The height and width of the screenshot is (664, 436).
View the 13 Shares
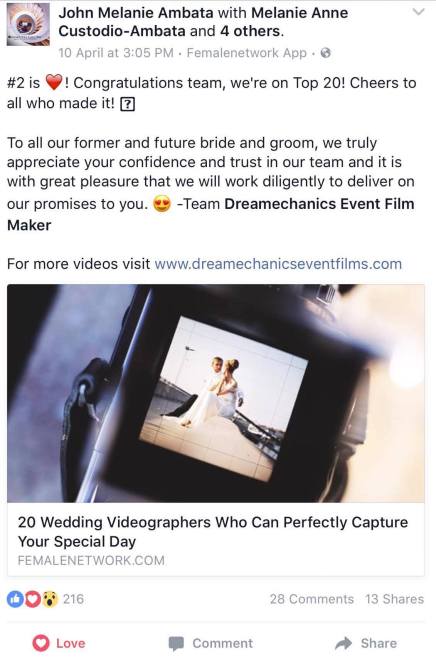[x=395, y=599]
